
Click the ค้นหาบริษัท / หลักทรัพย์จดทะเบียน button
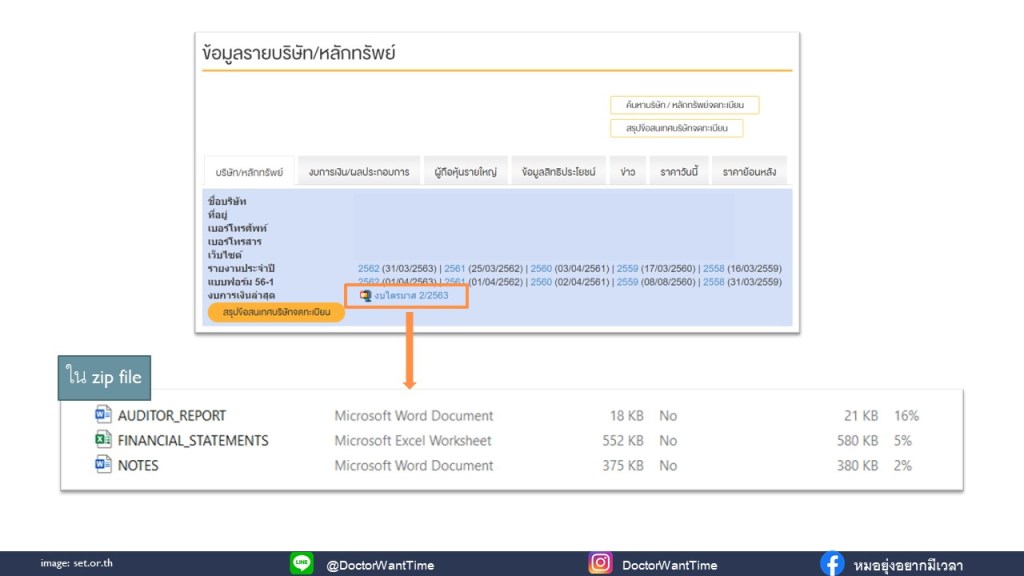685,105
